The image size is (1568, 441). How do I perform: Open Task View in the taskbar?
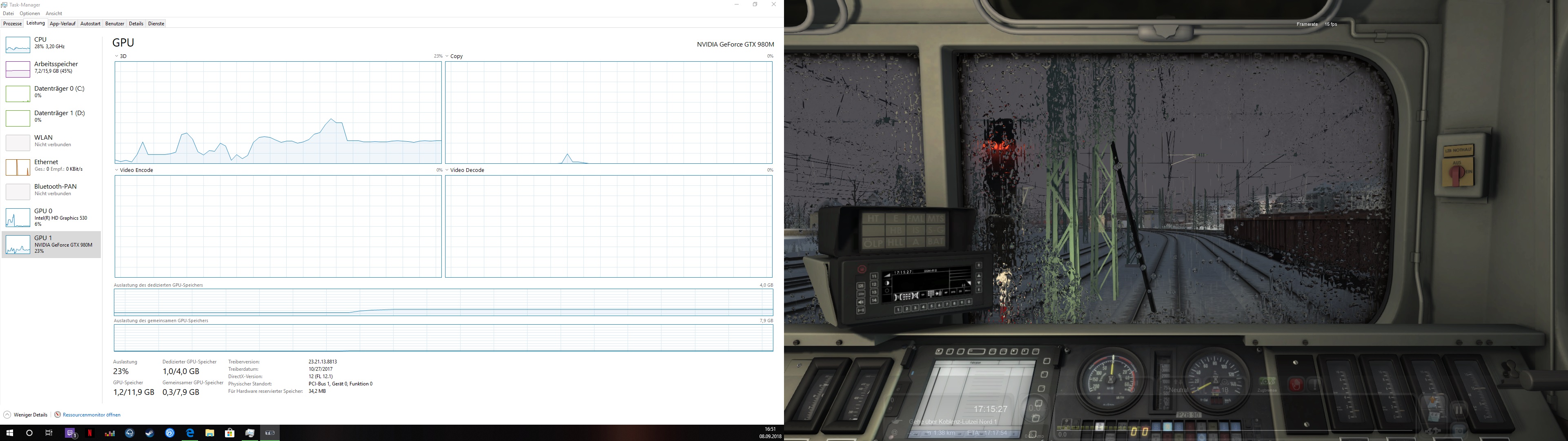click(49, 433)
